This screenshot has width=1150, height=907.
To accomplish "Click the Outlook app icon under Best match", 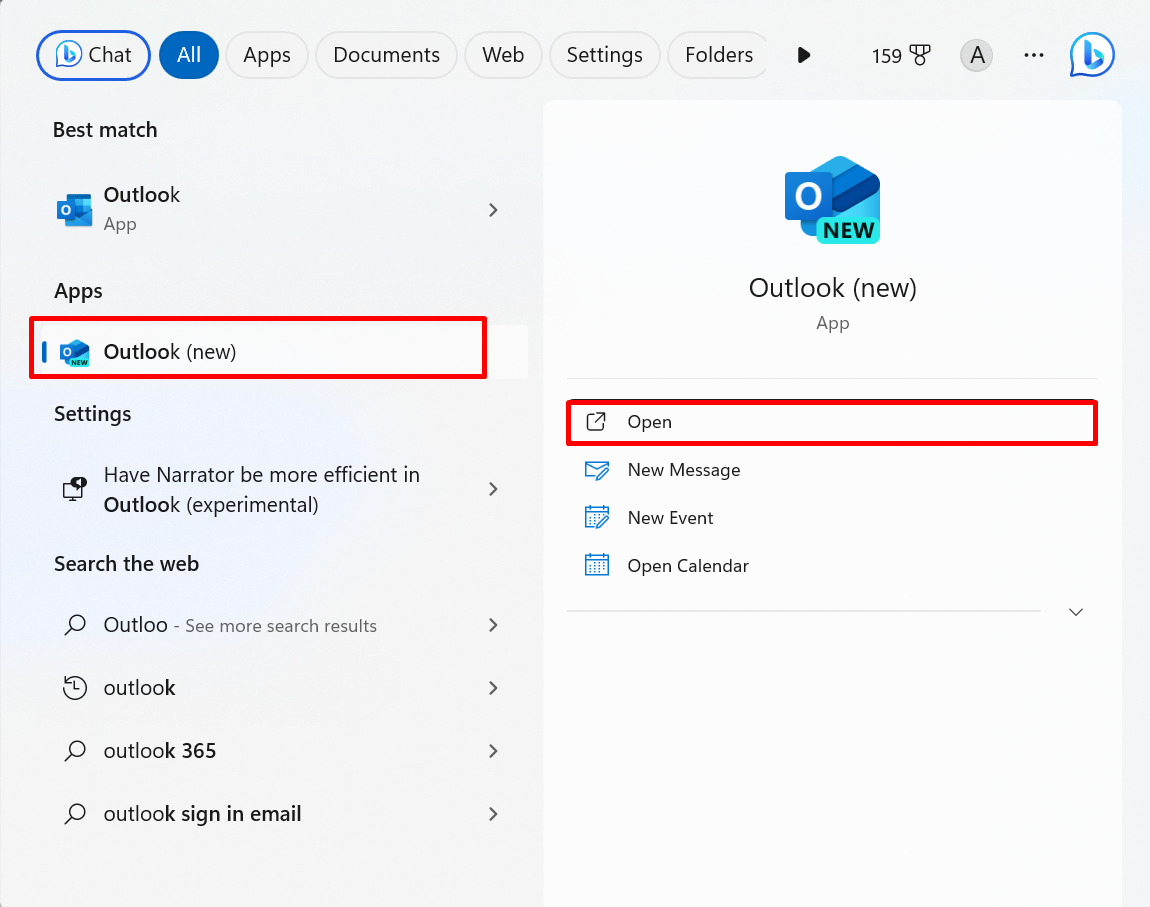I will click(x=75, y=210).
